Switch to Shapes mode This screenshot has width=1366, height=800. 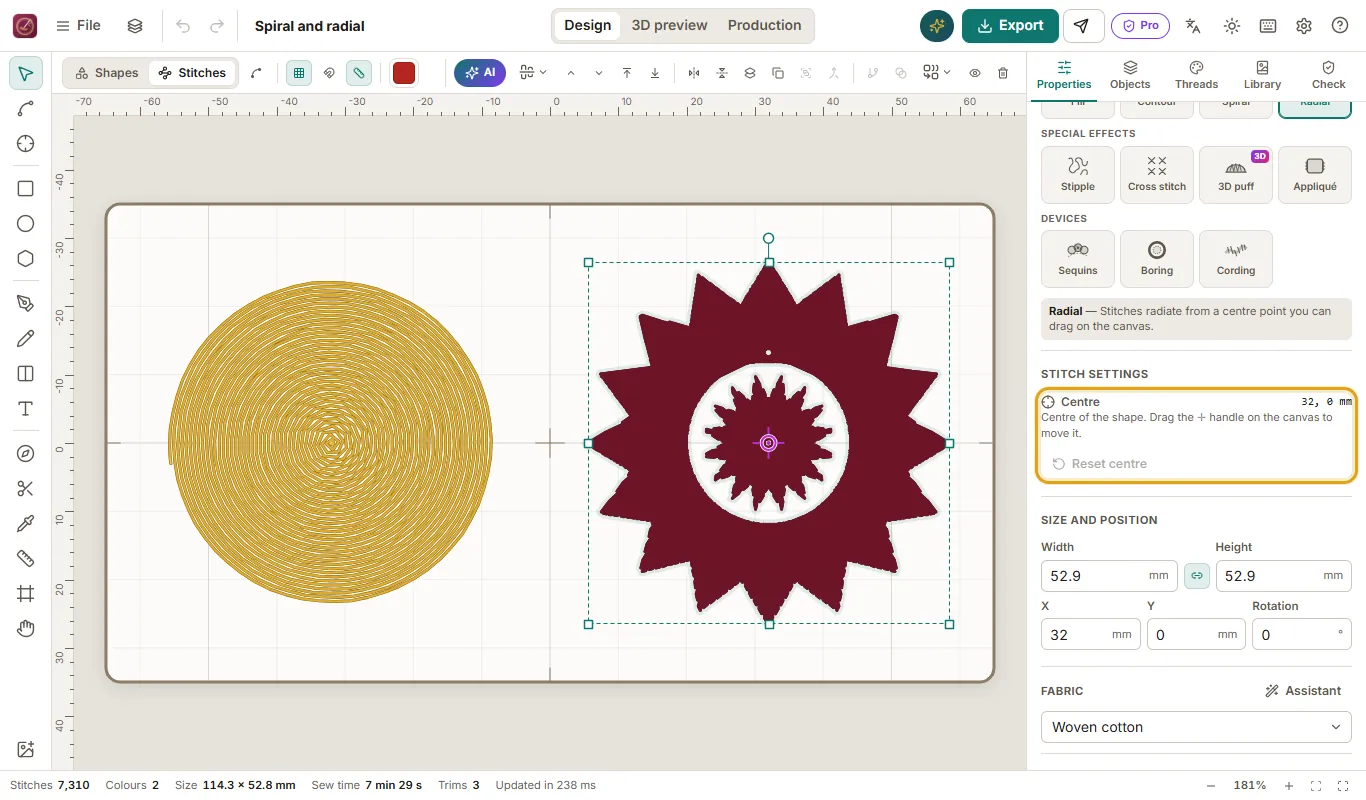(106, 73)
